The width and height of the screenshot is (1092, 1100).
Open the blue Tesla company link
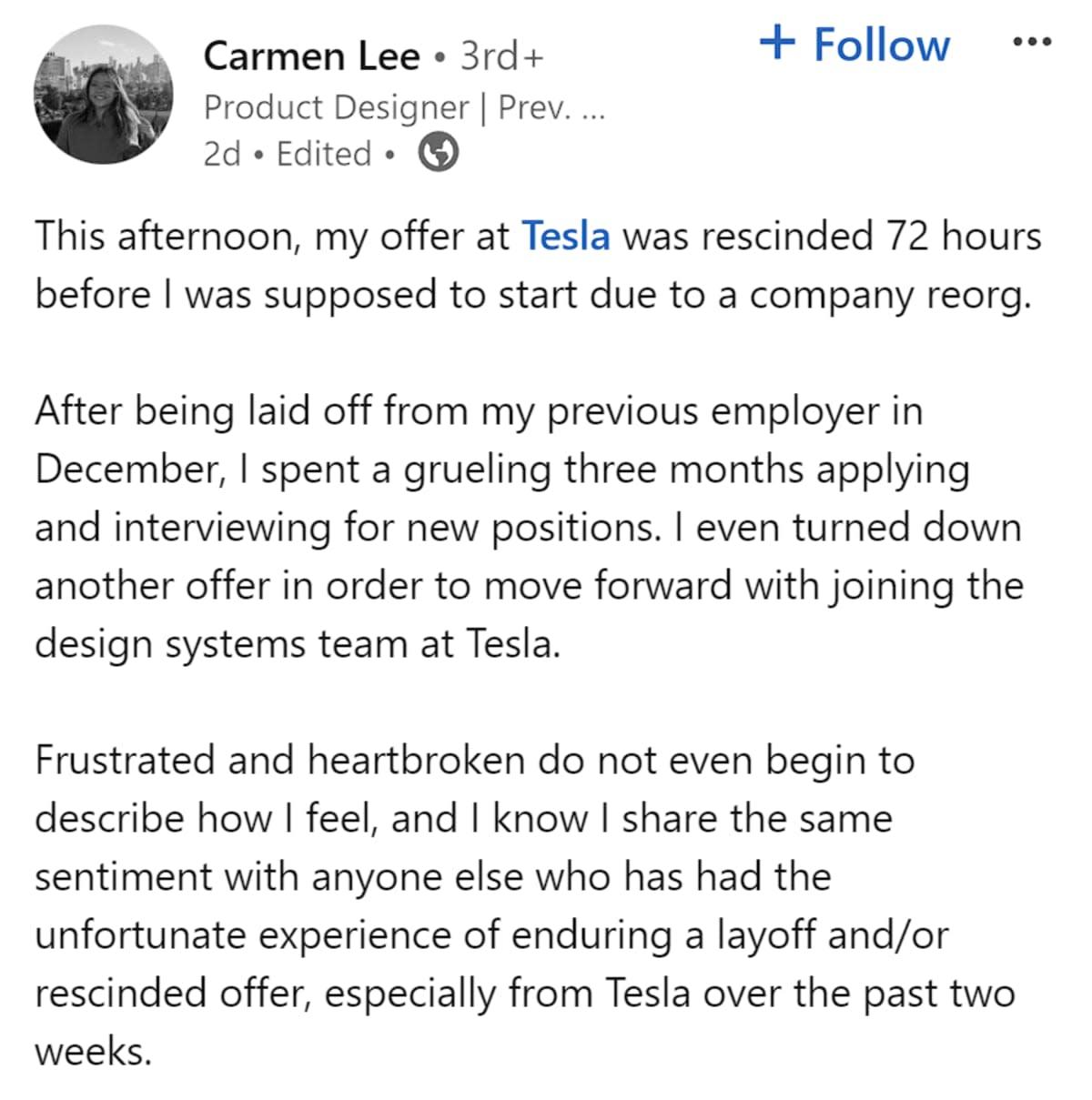(x=565, y=236)
